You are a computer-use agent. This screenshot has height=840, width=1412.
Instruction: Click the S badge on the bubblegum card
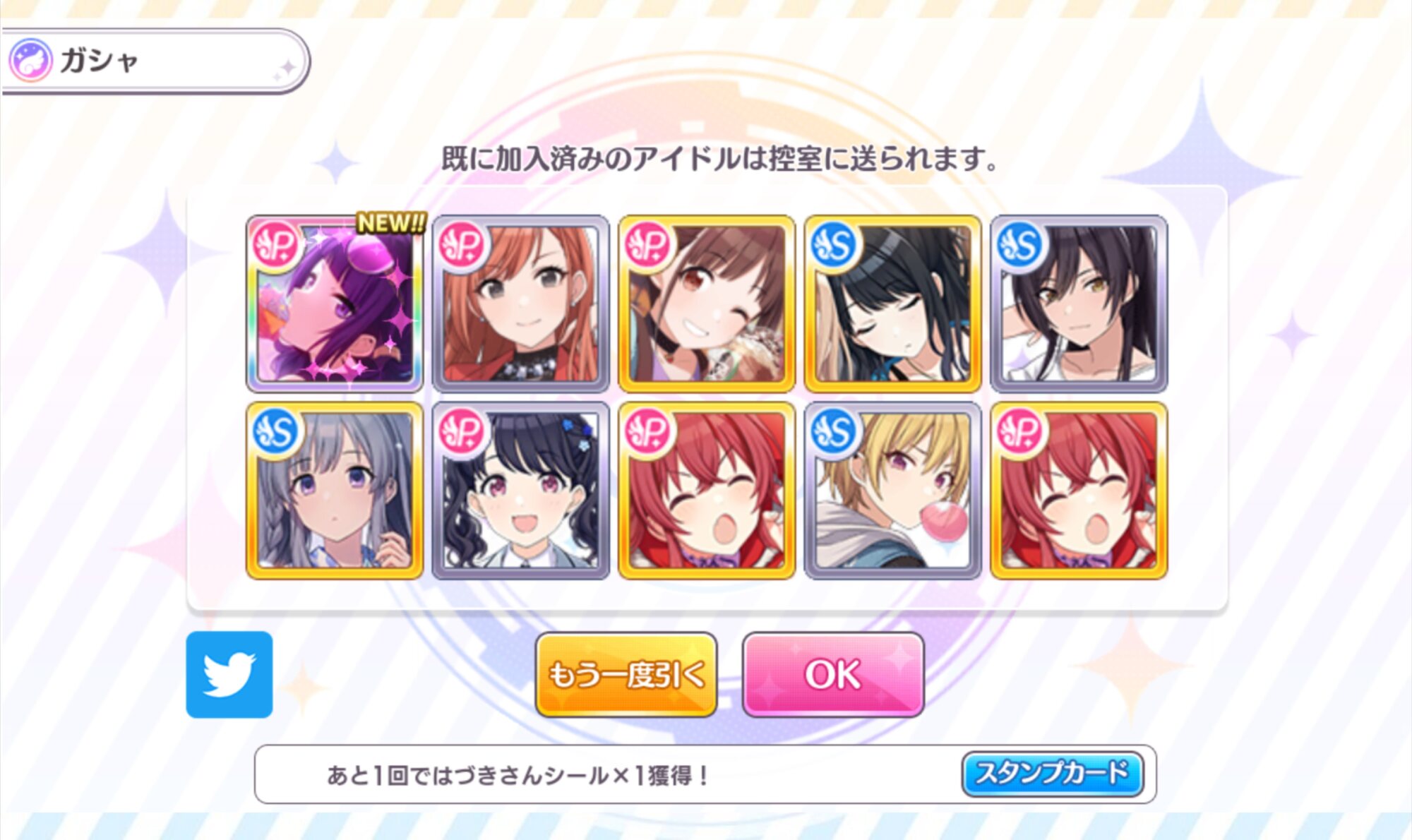click(x=834, y=431)
